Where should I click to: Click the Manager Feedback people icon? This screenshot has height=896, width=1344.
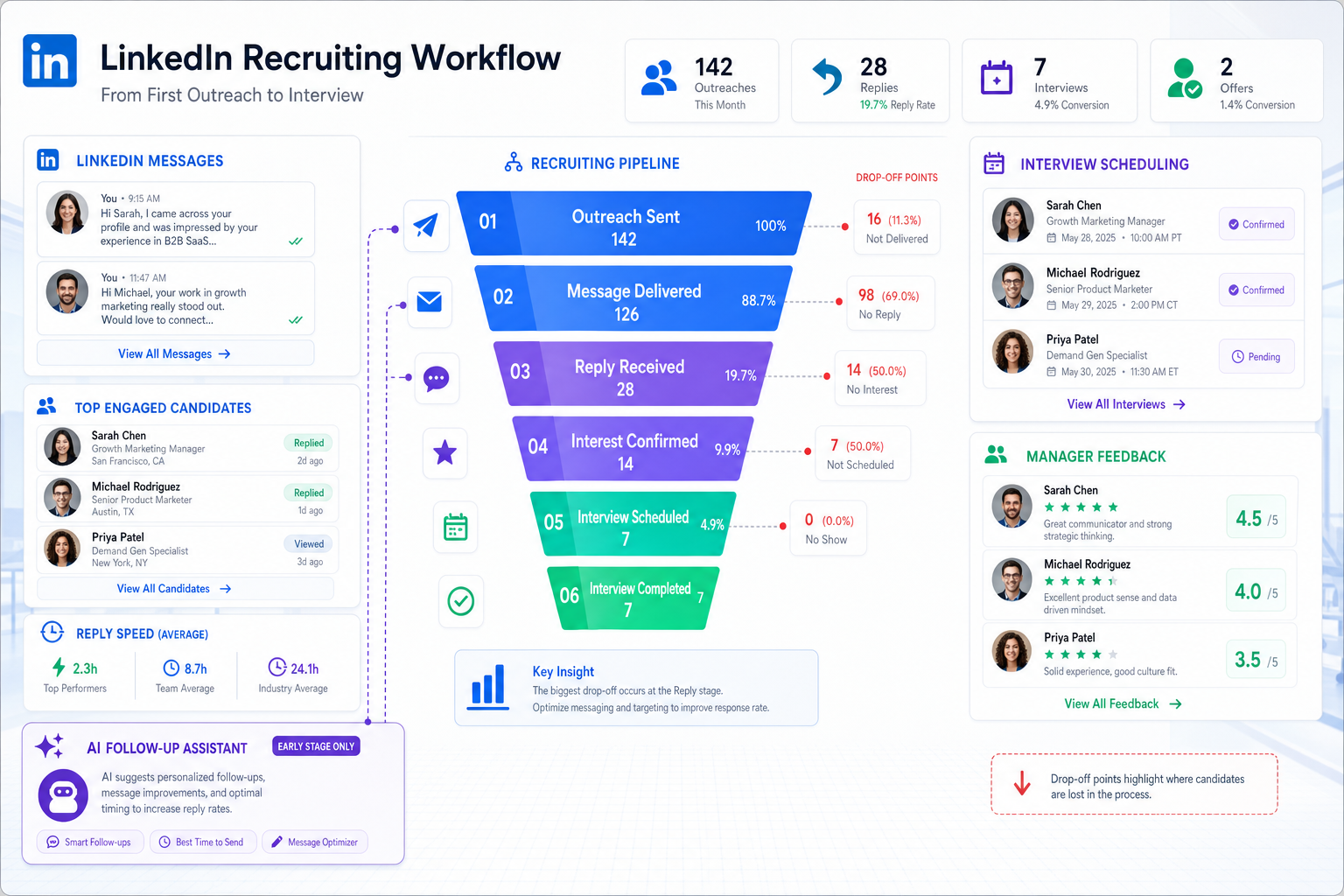click(996, 454)
